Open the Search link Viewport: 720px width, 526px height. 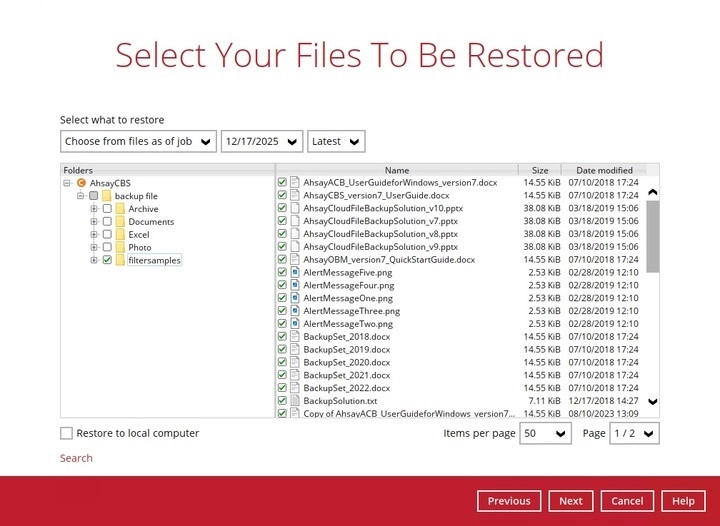pos(76,458)
